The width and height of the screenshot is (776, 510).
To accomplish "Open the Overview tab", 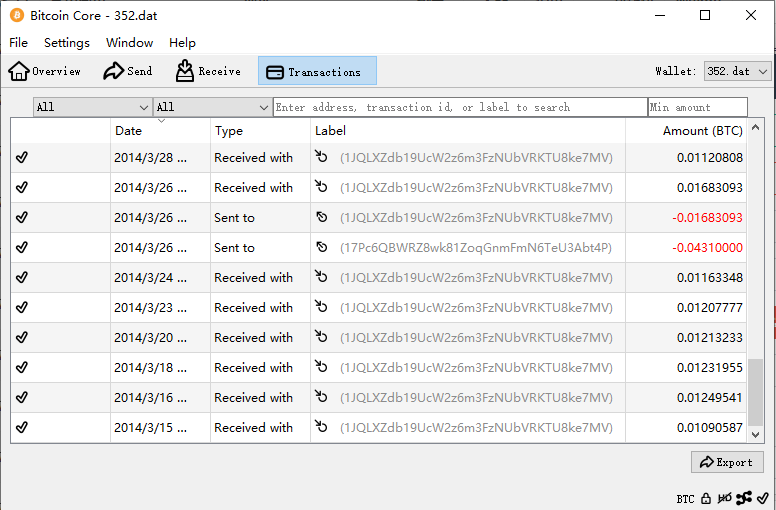I will tap(45, 71).
